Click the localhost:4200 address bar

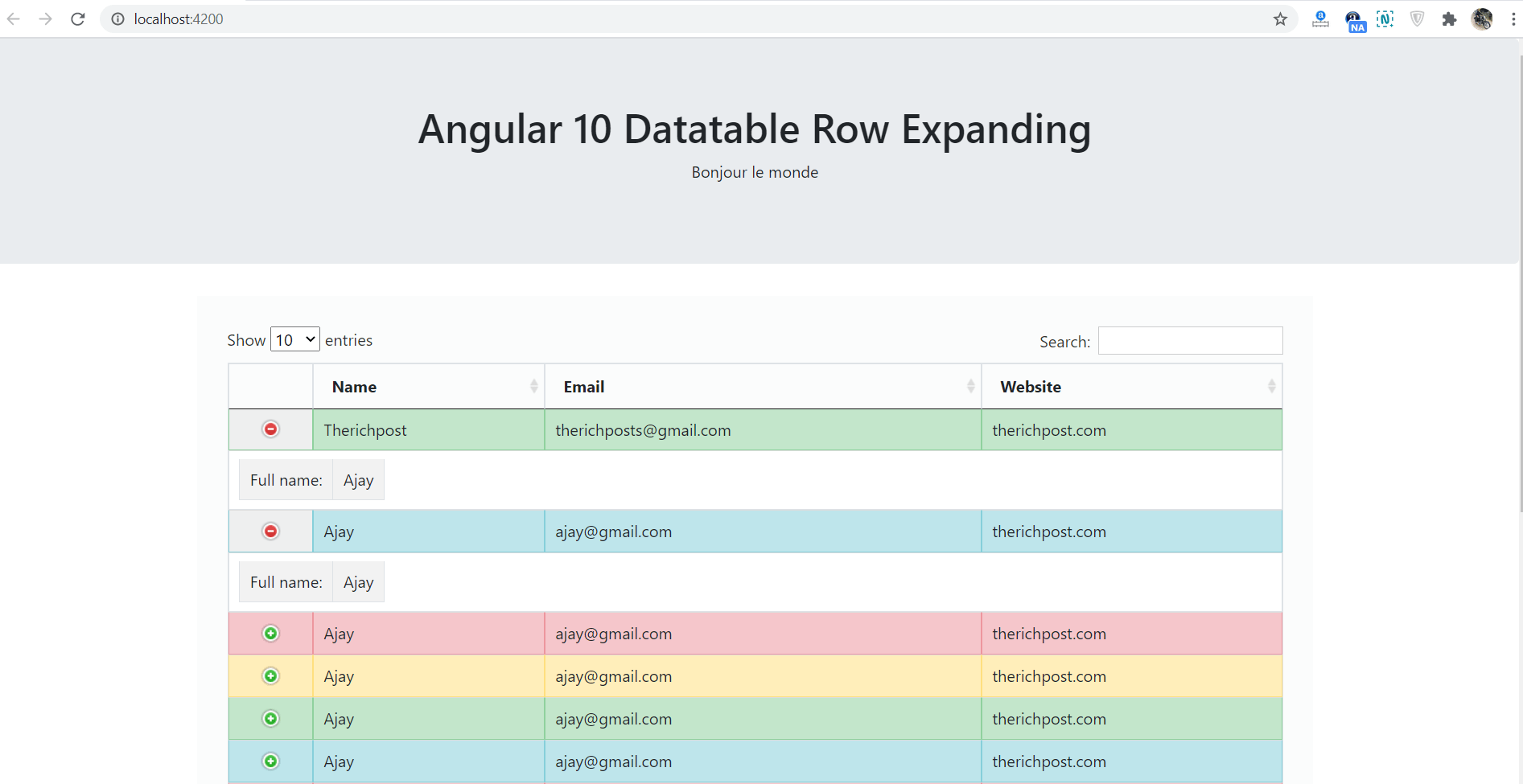[x=563, y=19]
